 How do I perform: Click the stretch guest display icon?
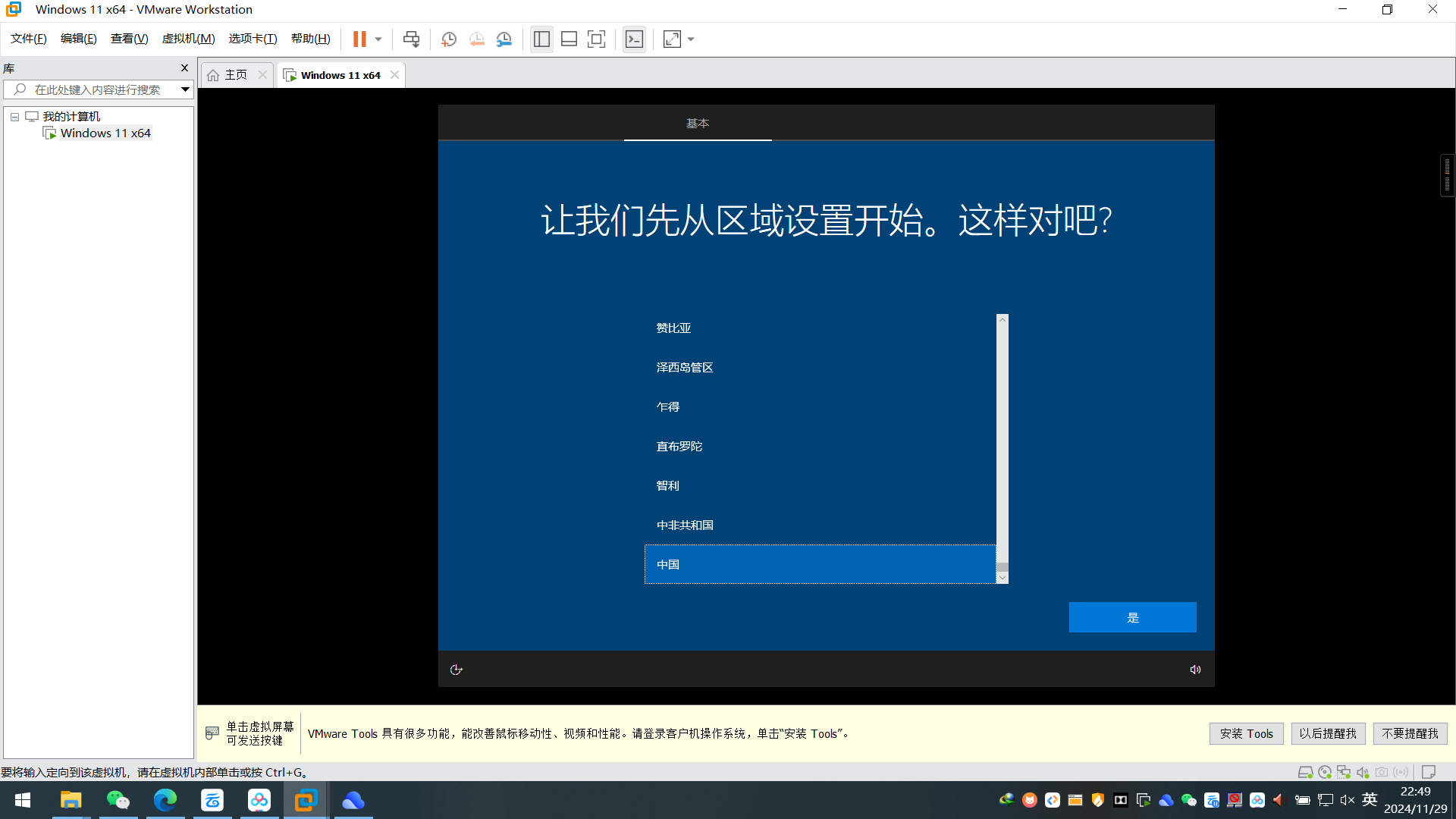tap(672, 39)
